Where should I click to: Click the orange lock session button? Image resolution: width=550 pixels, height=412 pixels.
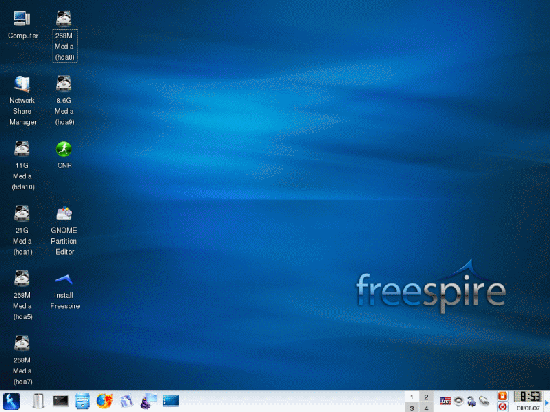tap(502, 396)
